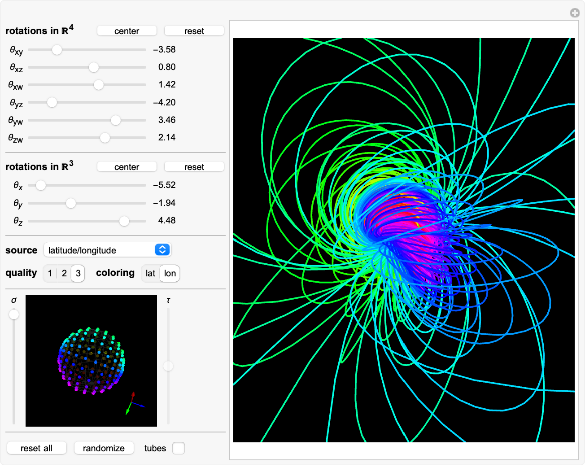
Task: Click the θyz slider thumb
Action: click(52, 102)
